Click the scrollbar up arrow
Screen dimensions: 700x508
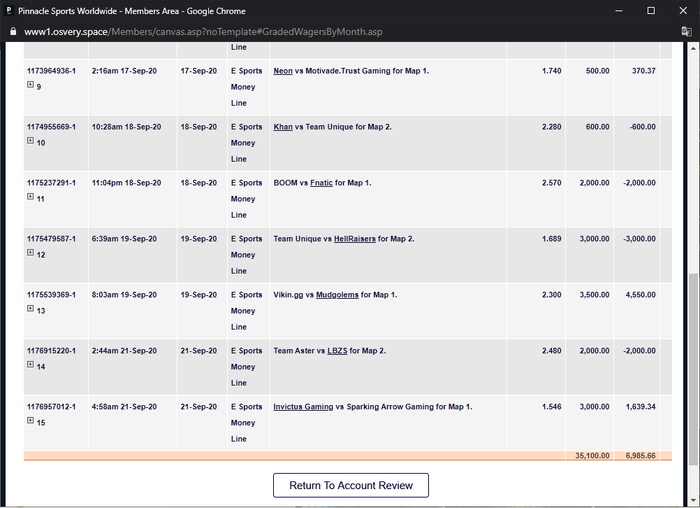pyautogui.click(x=693, y=48)
